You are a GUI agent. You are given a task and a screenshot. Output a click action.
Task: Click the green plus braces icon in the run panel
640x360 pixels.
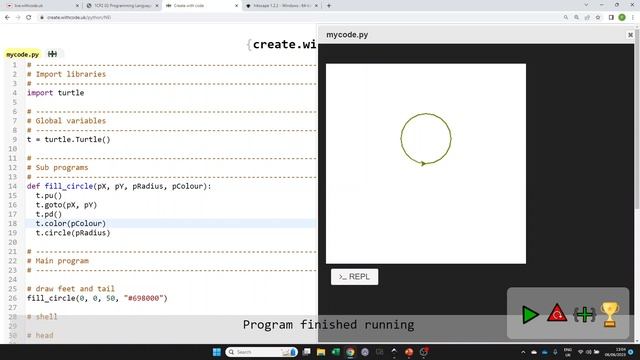tap(584, 315)
